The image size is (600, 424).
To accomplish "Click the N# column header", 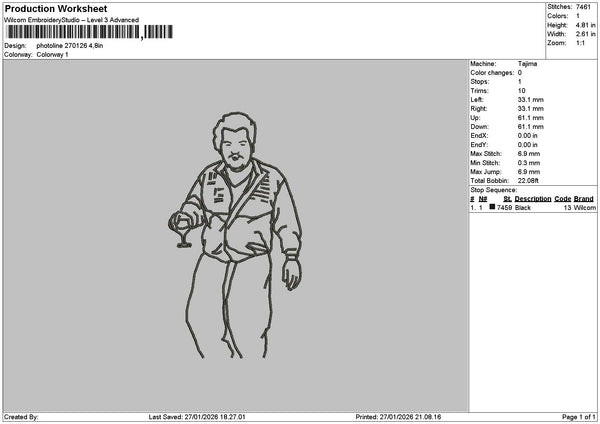I will tap(483, 199).
